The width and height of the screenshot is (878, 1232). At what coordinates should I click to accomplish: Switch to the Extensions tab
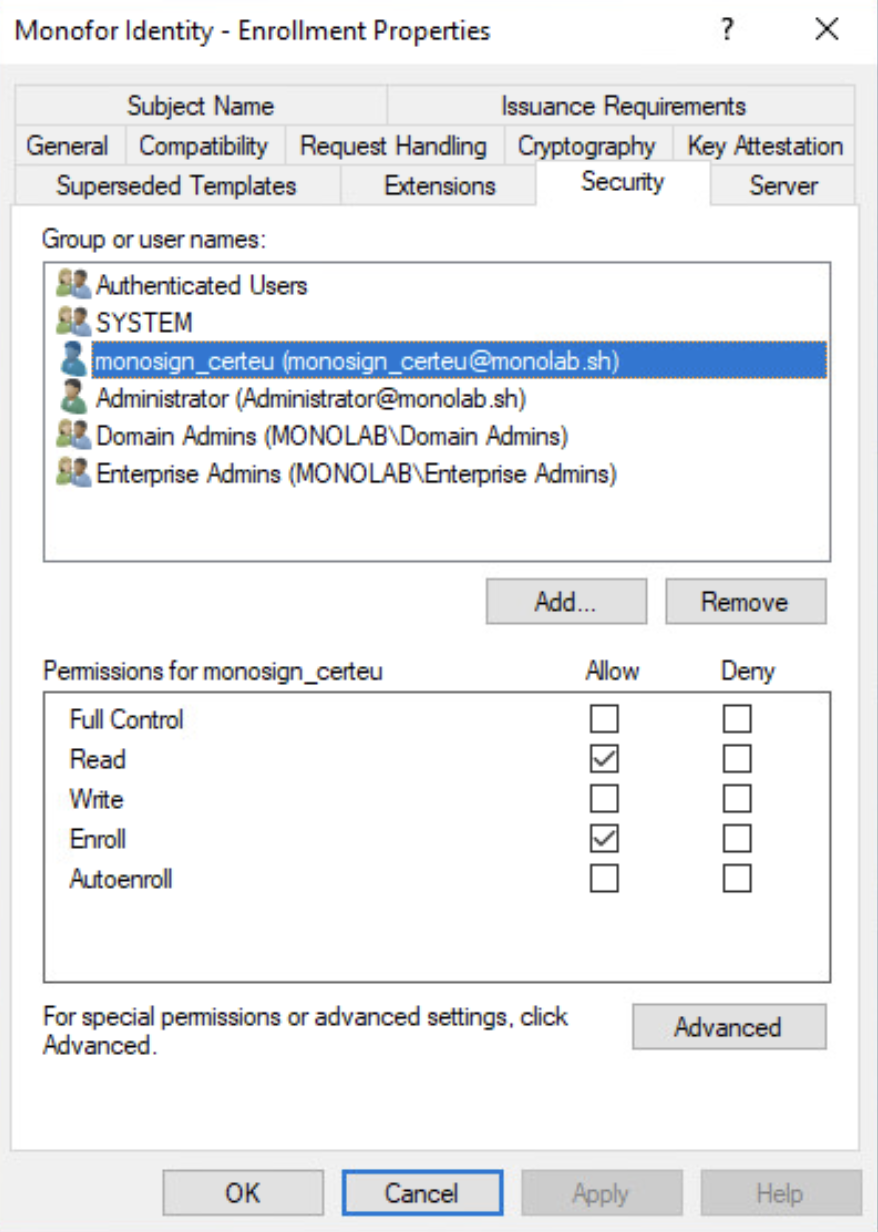(439, 186)
